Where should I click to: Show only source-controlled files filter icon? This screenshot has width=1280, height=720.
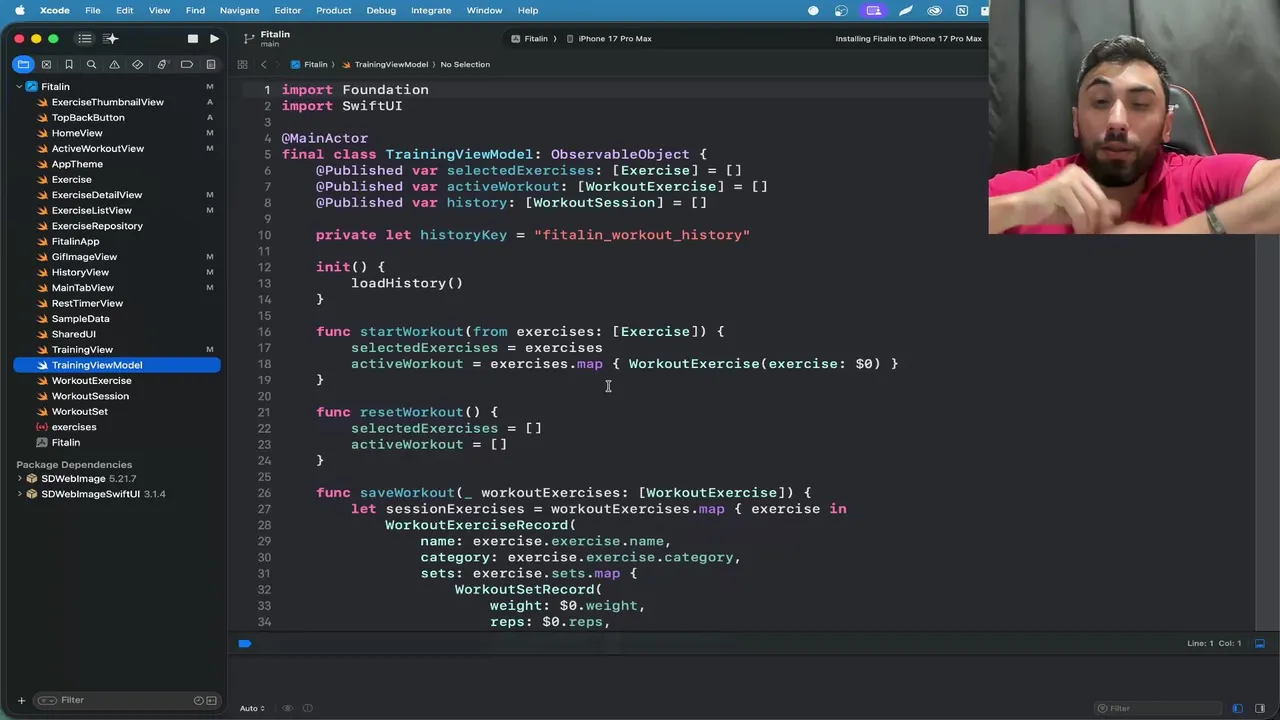[211, 700]
